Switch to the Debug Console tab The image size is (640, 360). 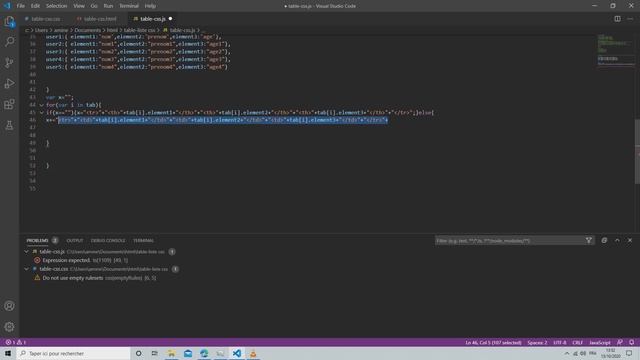[108, 240]
